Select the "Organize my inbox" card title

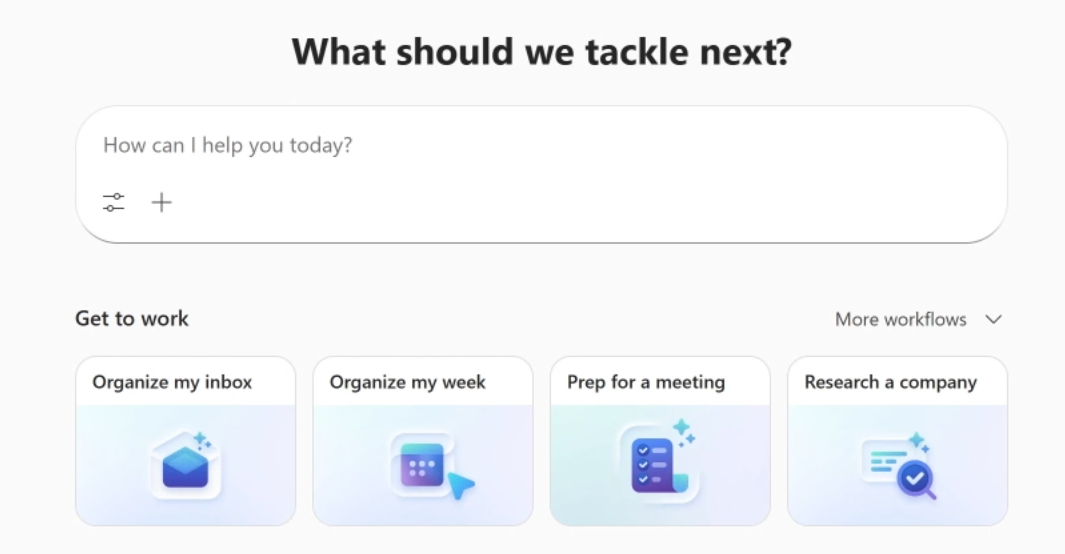point(172,382)
